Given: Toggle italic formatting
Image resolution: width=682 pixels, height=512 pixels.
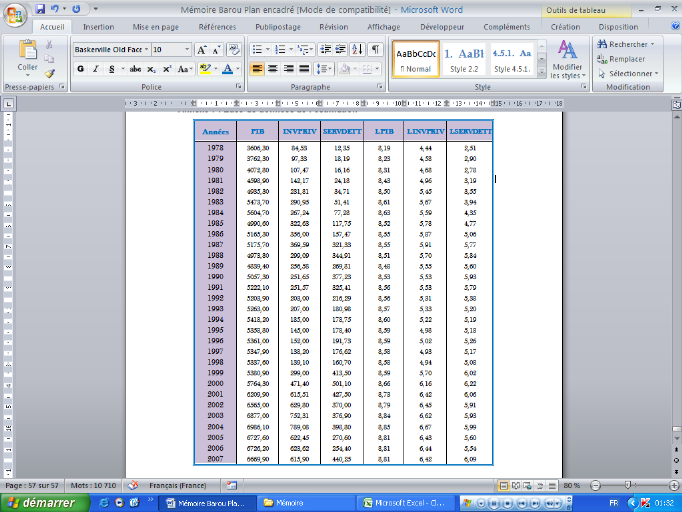Looking at the screenshot, I should pos(95,69).
